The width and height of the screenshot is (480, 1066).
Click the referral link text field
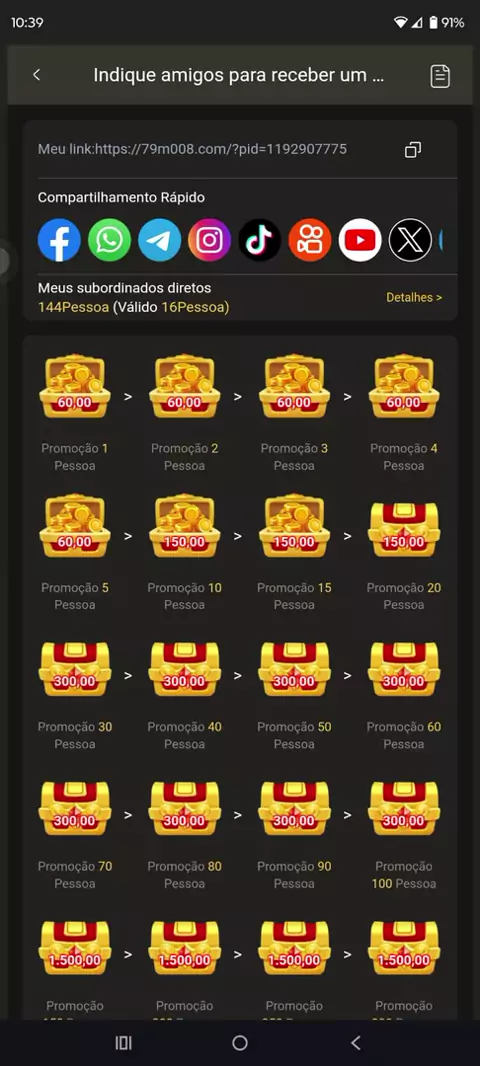(x=192, y=149)
